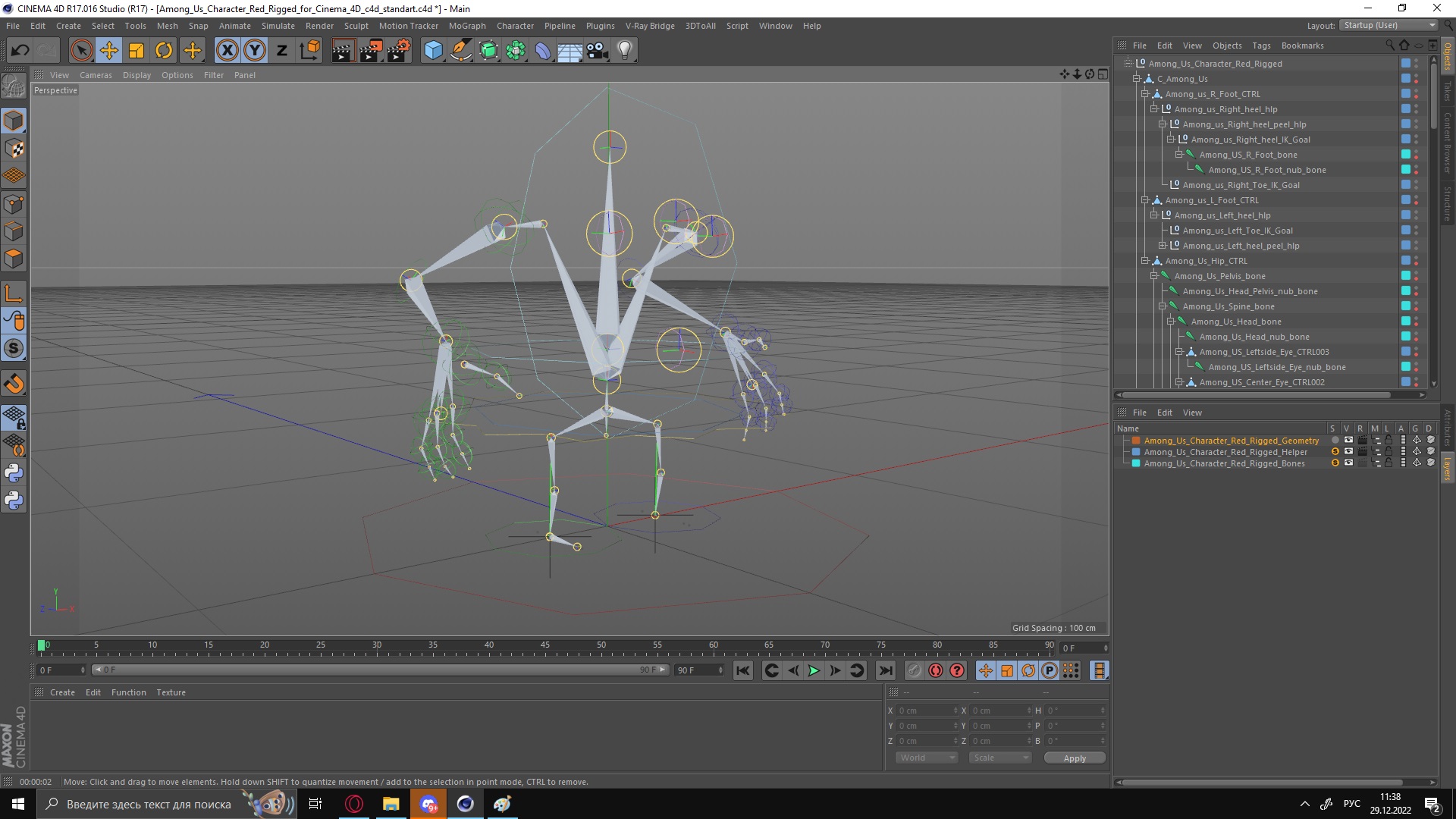Viewport: 1456px width, 819px height.
Task: Add a Cube primitive object
Action: coord(433,51)
